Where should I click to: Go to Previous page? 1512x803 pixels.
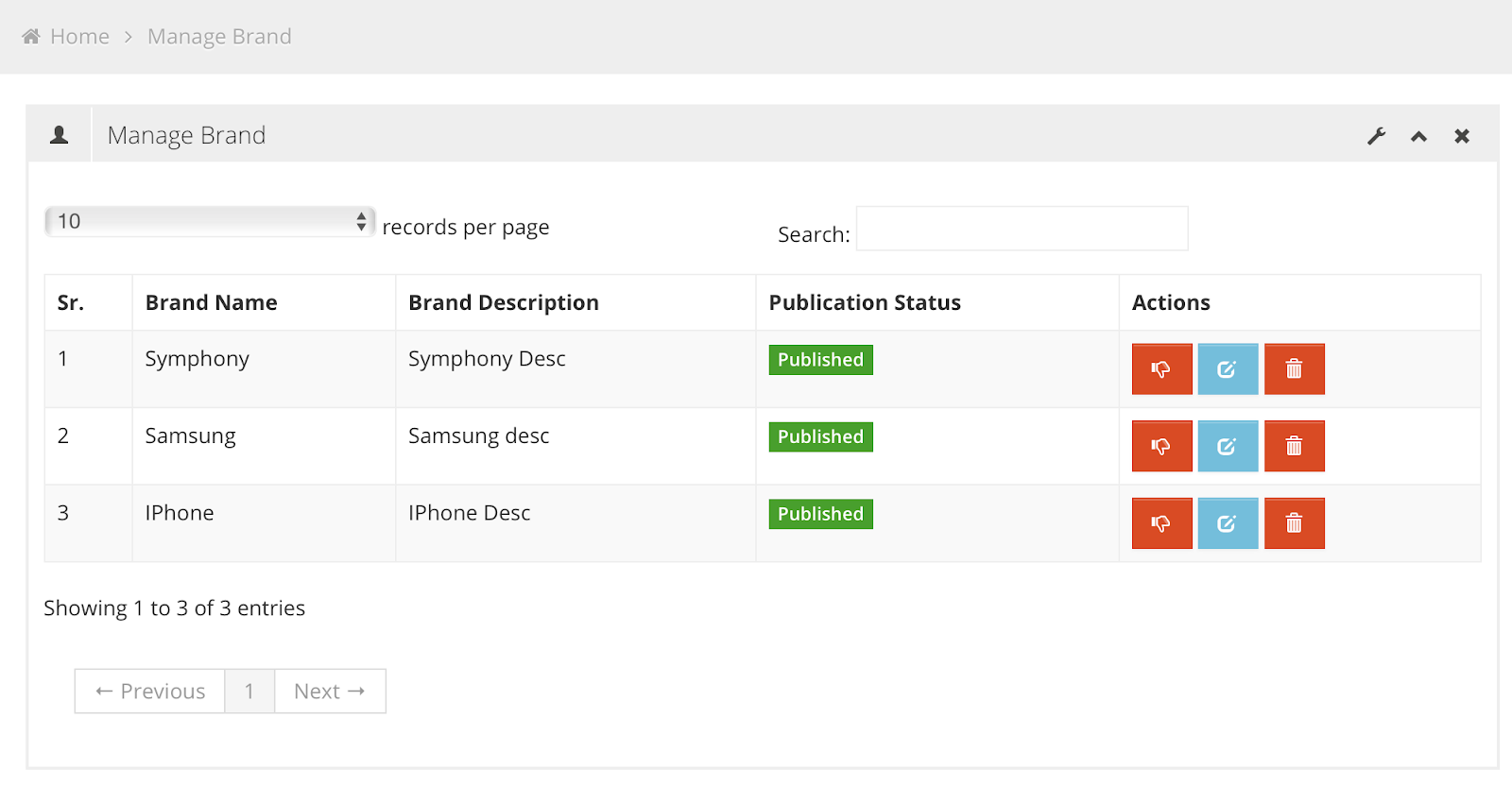coord(150,692)
